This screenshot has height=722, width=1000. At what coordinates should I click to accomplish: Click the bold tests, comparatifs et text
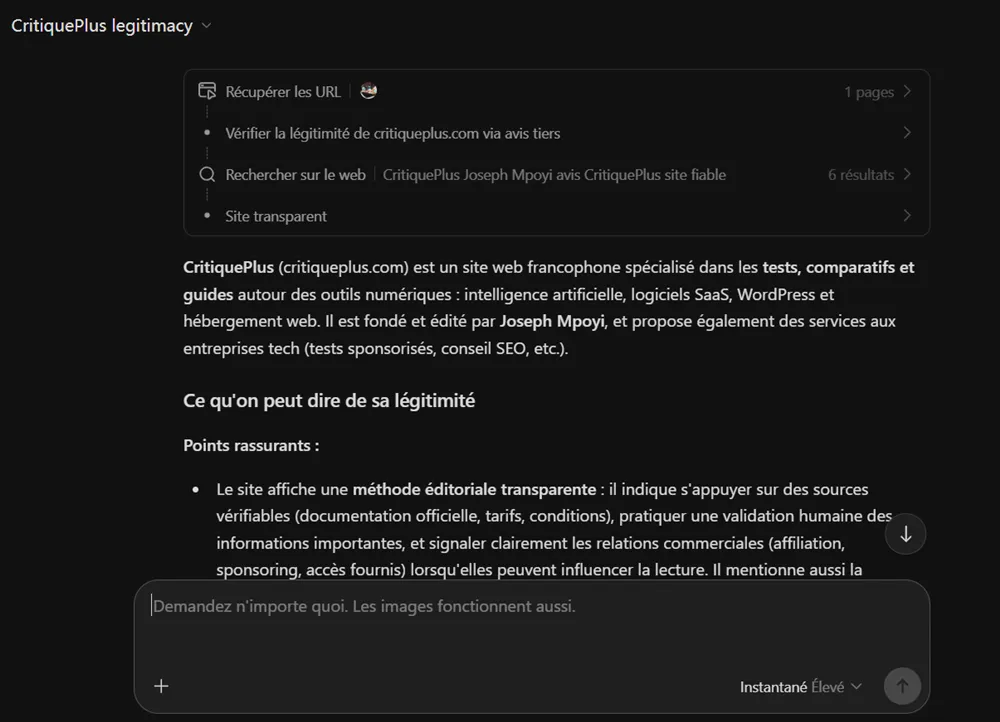click(838, 267)
